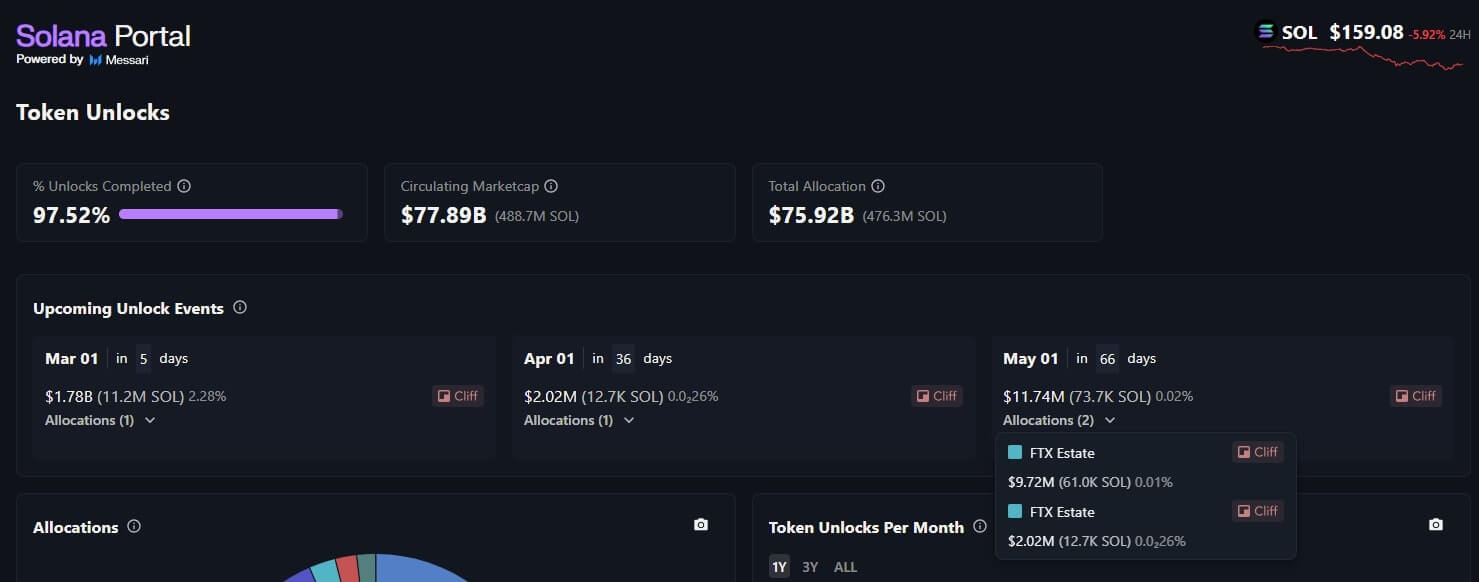Click camera icon on Allocations panel

pos(701,525)
